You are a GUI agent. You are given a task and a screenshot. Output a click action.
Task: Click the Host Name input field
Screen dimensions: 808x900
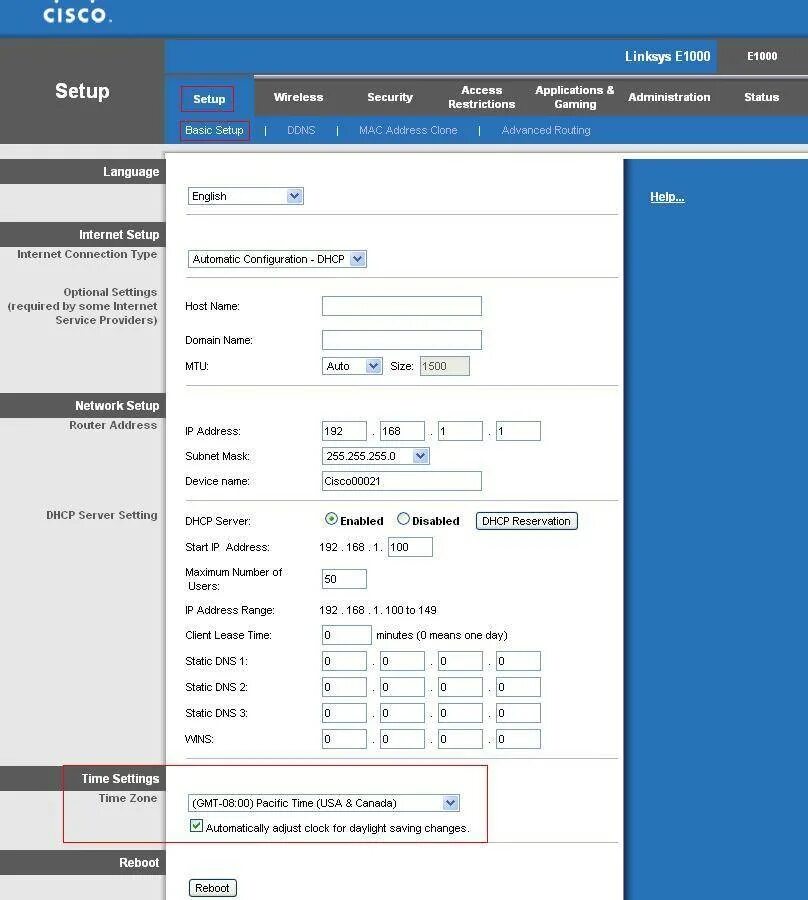pyautogui.click(x=402, y=306)
